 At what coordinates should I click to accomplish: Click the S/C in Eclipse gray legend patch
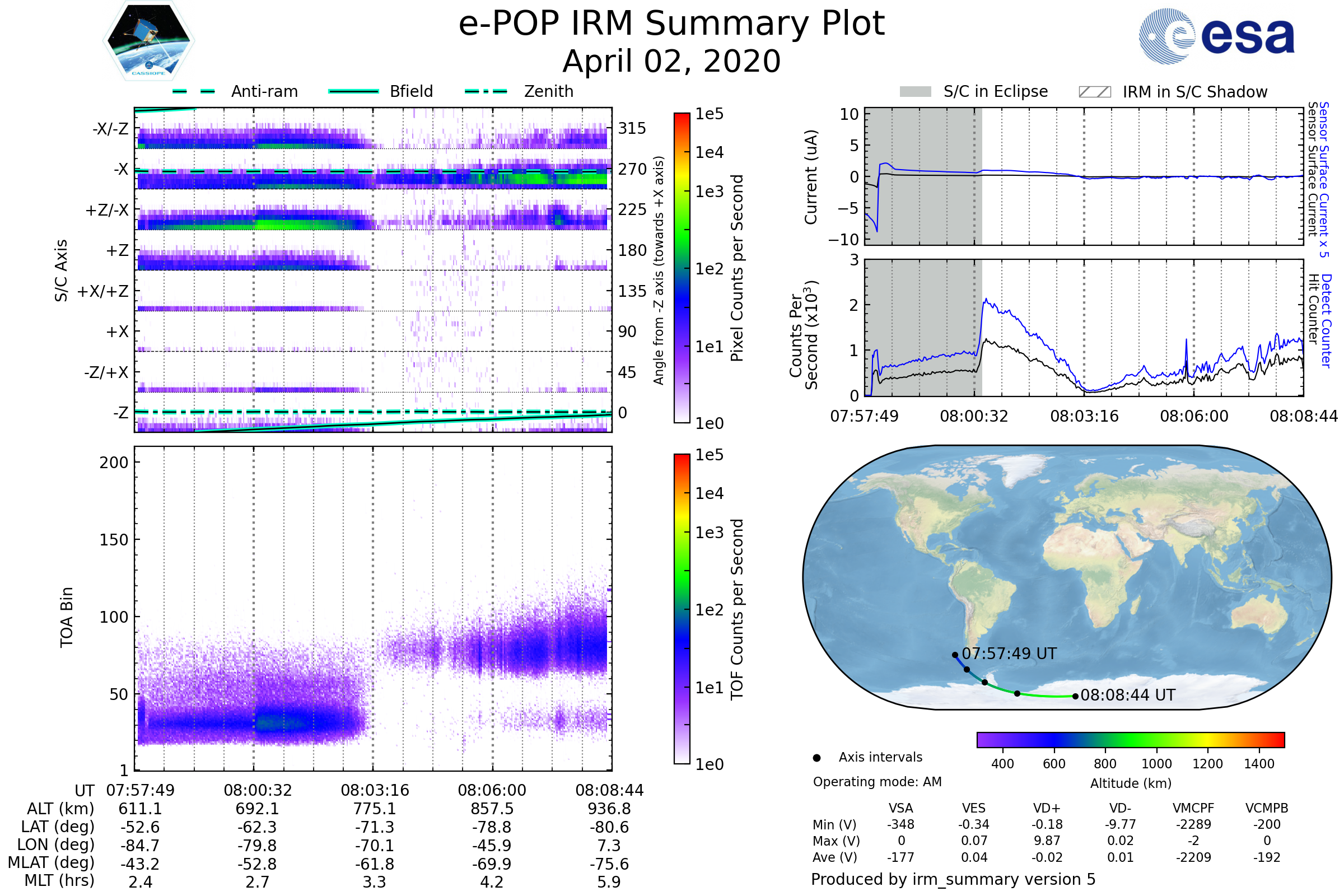915,92
